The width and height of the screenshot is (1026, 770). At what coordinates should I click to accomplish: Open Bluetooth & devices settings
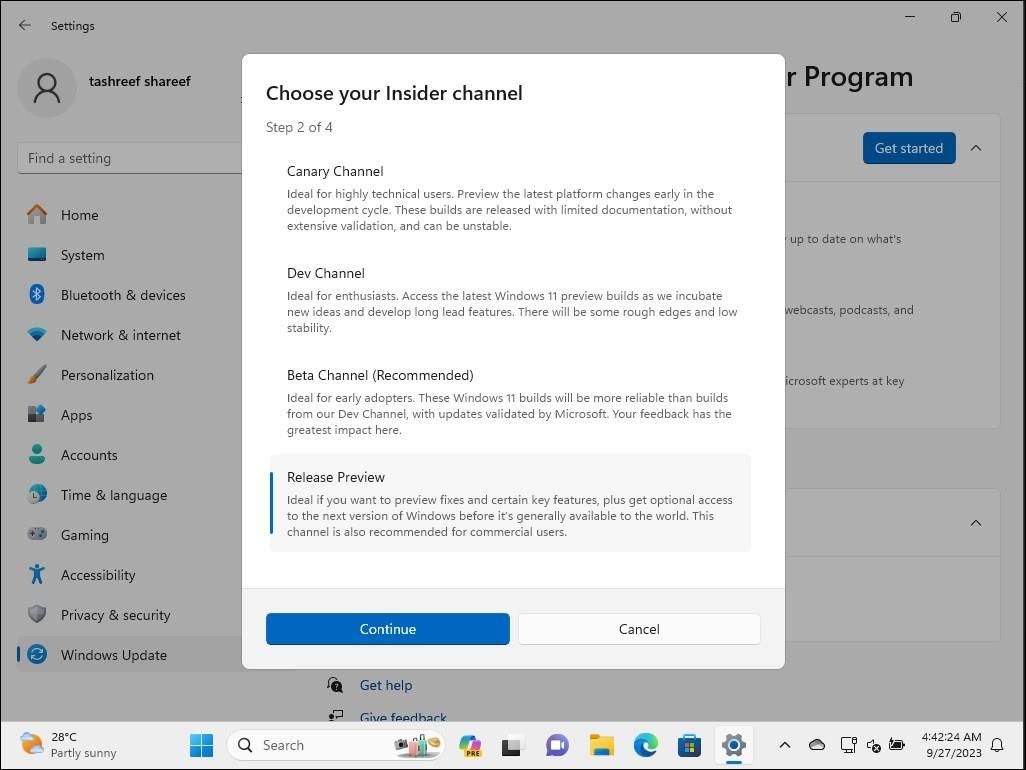tap(122, 295)
